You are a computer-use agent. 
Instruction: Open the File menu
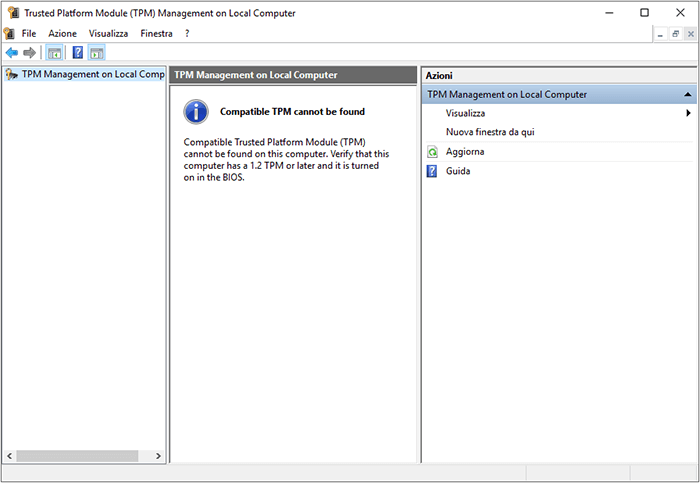(x=29, y=33)
